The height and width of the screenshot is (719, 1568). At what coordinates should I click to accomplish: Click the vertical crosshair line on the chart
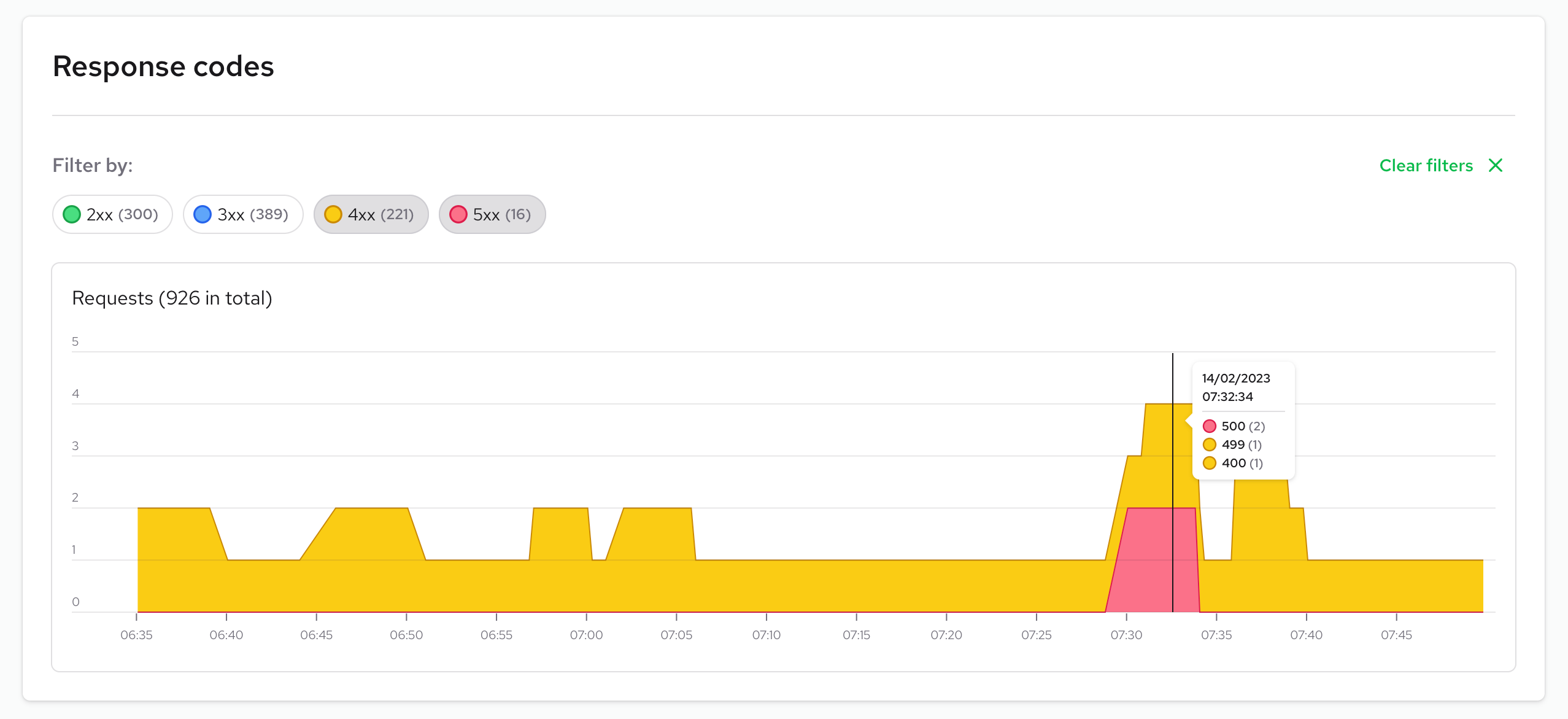point(1173,485)
